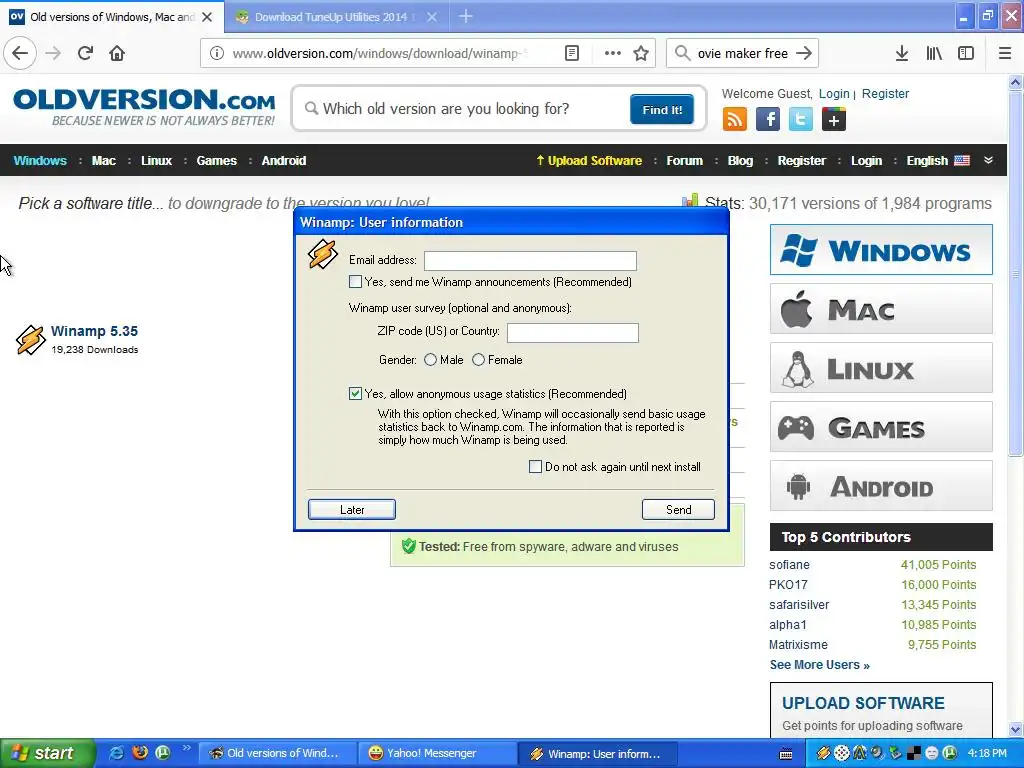Click the page scrollbar down arrow
Image resolution: width=1024 pixels, height=768 pixels.
click(1016, 729)
